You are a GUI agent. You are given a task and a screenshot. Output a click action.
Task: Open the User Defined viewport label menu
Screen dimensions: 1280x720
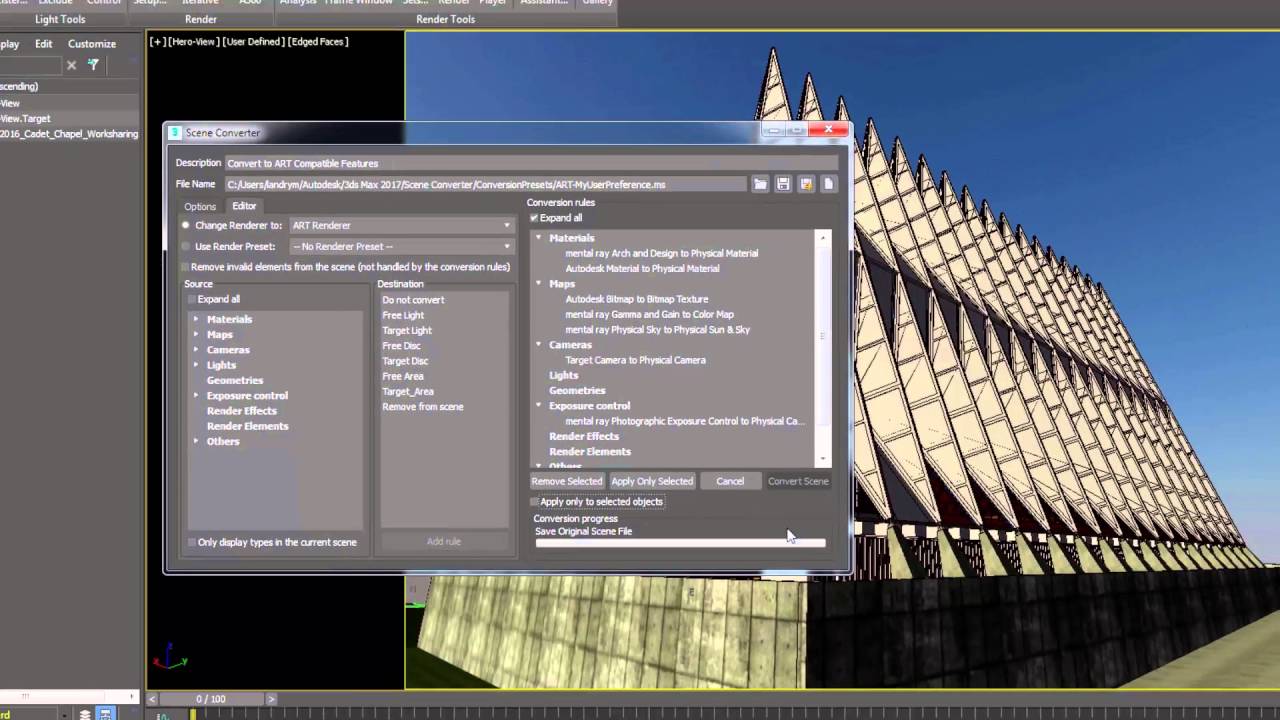254,42
